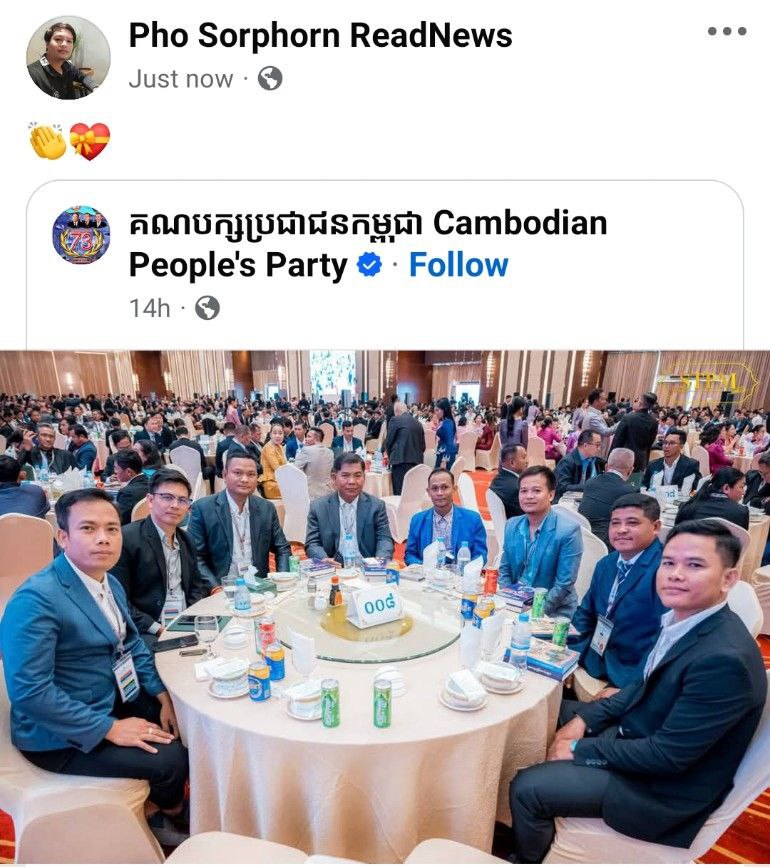Click the "Just now" post timestamp
The image size is (770, 868).
(x=181, y=79)
